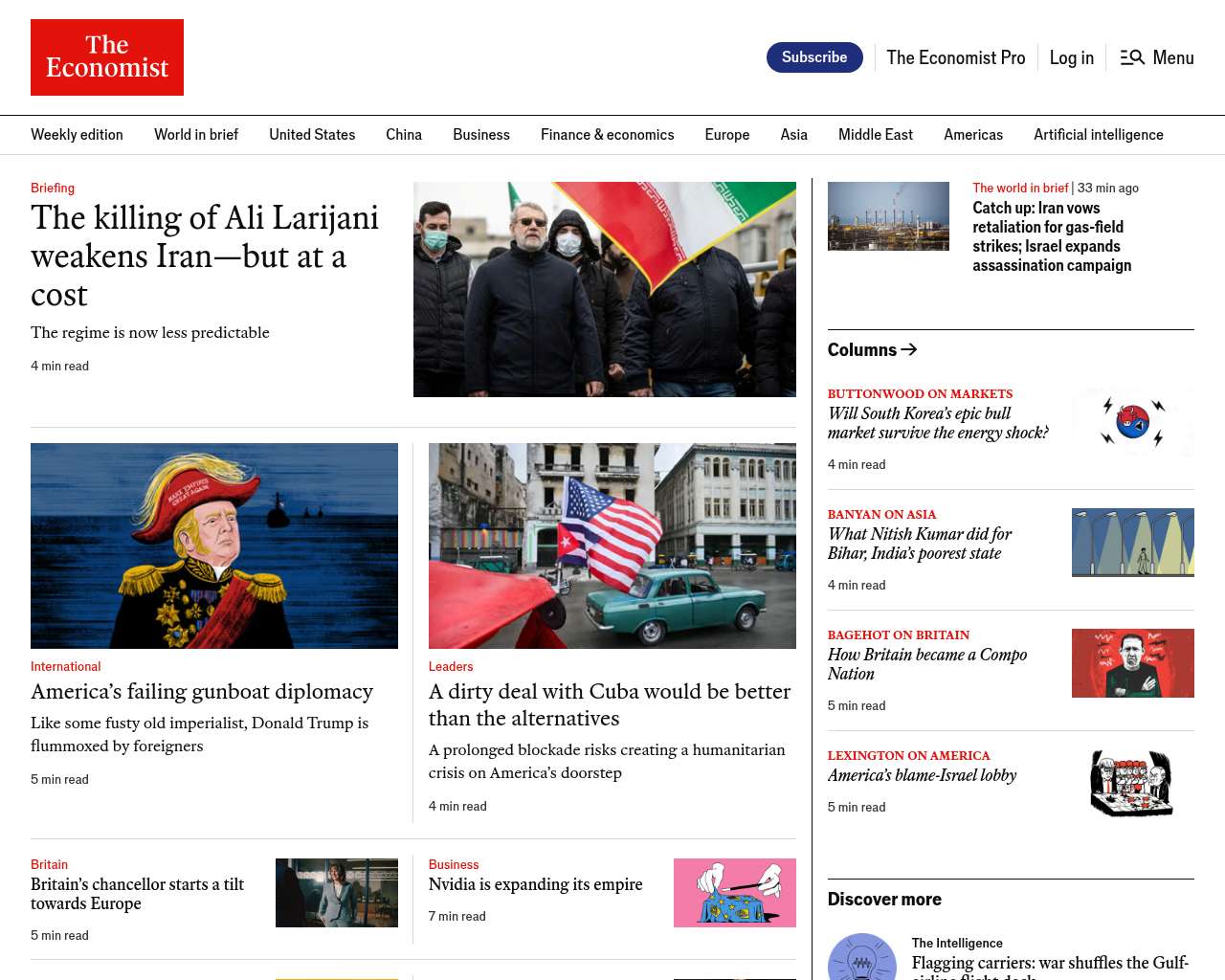Viewport: 1225px width, 980px height.
Task: Open the Columns section heading
Action: click(x=862, y=349)
